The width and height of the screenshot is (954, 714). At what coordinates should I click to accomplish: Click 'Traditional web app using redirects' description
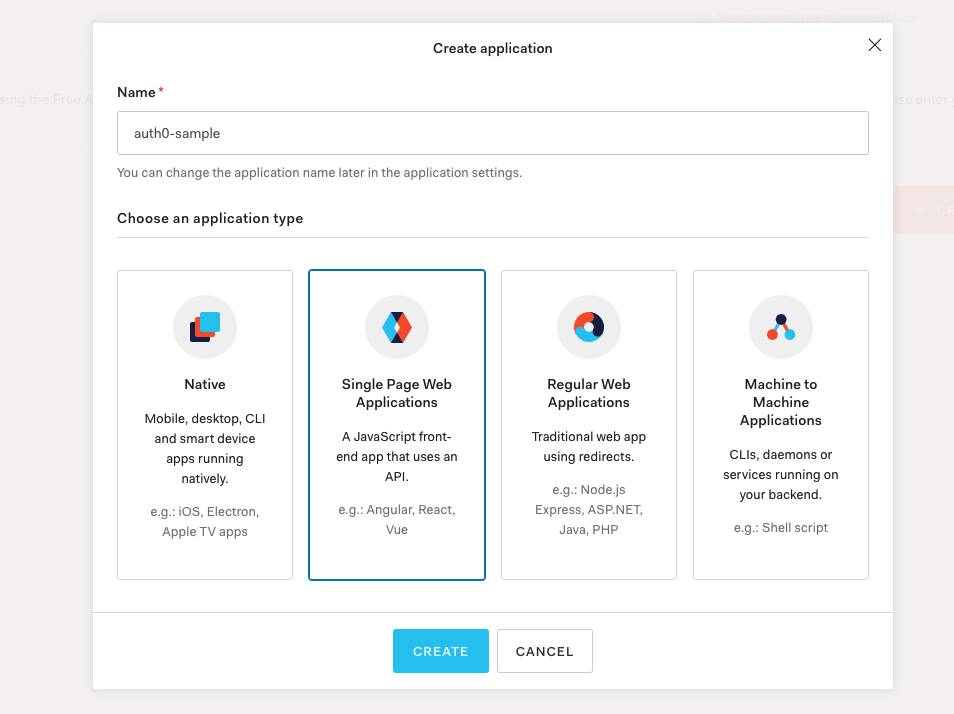(x=589, y=446)
